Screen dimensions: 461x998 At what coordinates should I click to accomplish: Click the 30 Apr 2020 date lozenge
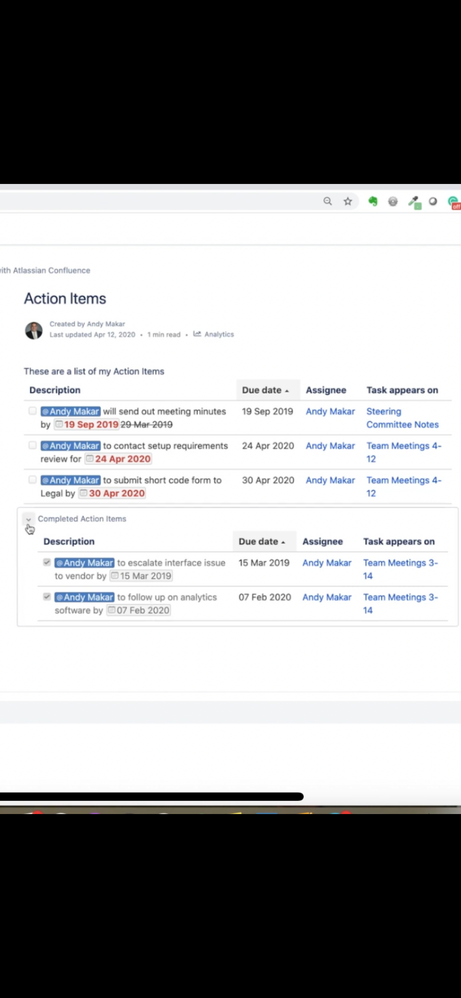(x=112, y=493)
